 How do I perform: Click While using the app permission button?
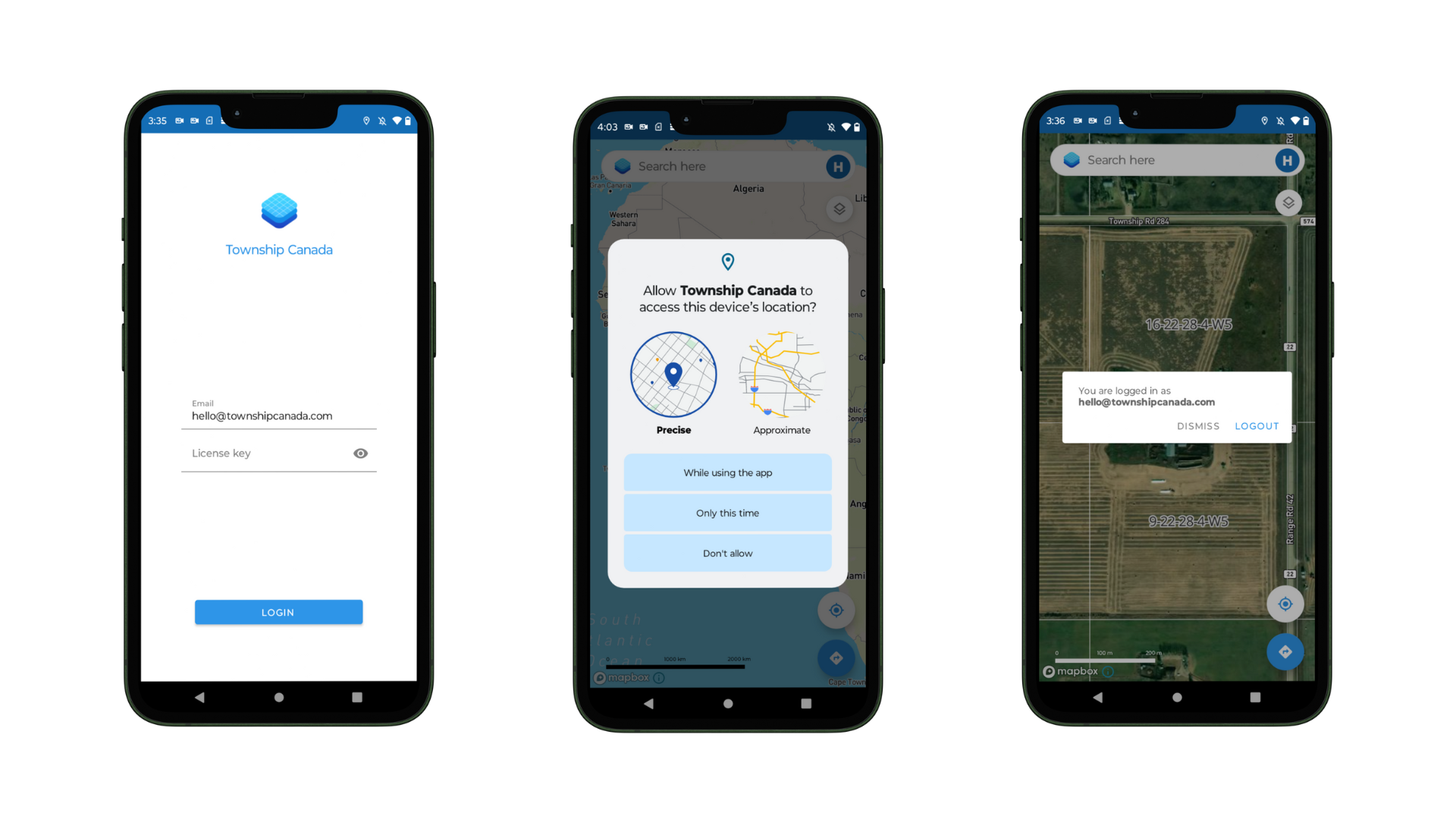(727, 472)
